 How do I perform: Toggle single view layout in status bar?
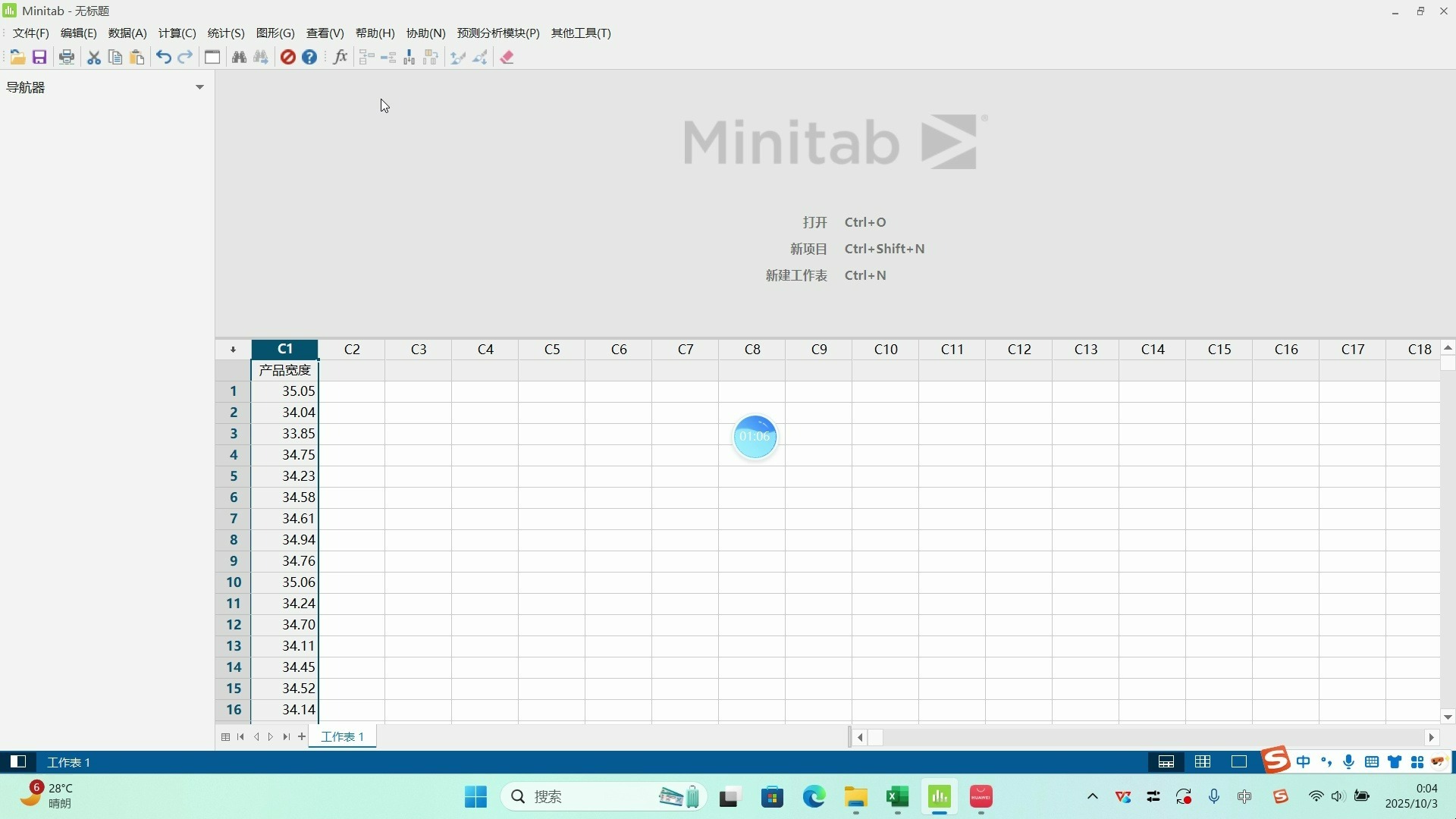(1238, 761)
